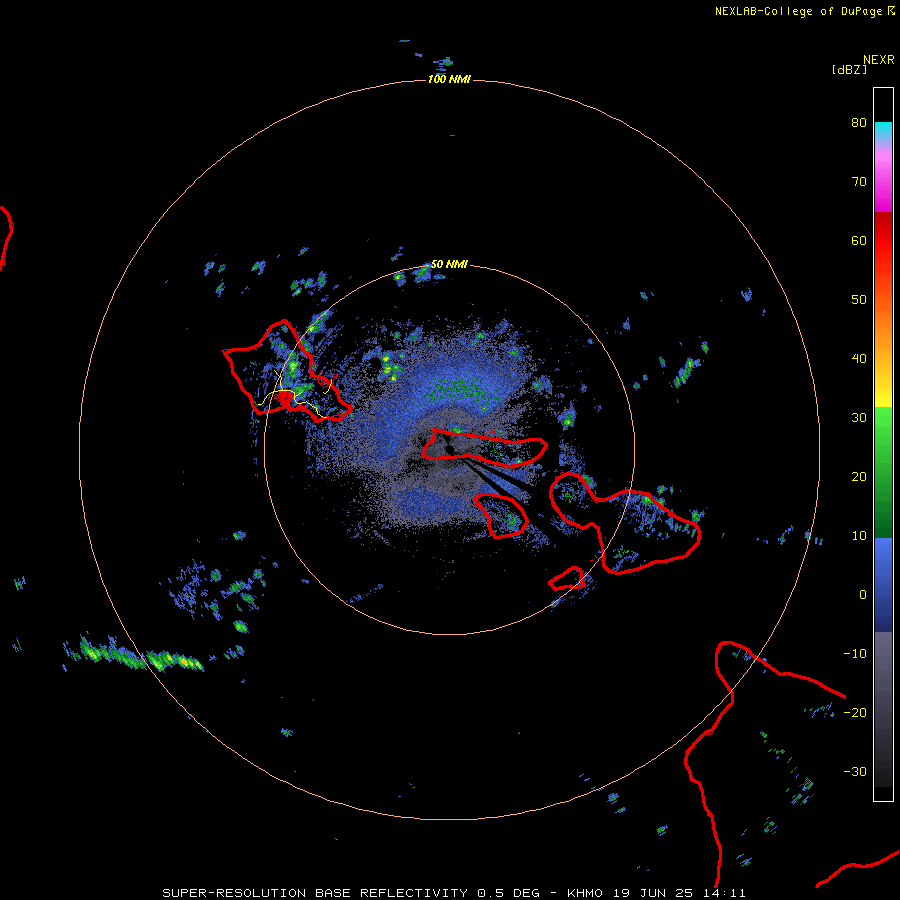Click the 70 value on dBZ scale
Viewport: 900px width, 900px height.
pyautogui.click(x=859, y=181)
